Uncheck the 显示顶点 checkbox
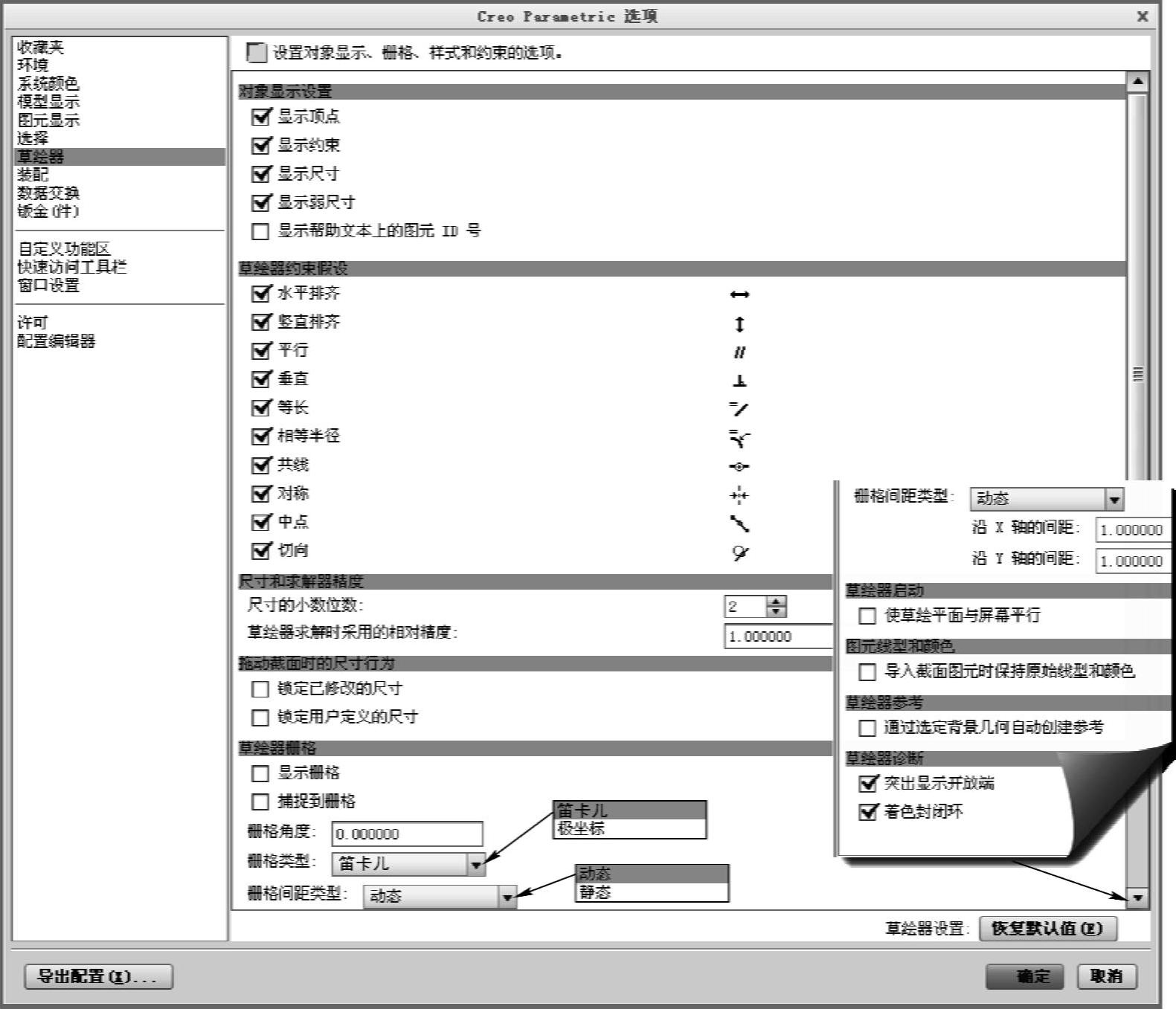This screenshot has width=1176, height=1009. 260,117
